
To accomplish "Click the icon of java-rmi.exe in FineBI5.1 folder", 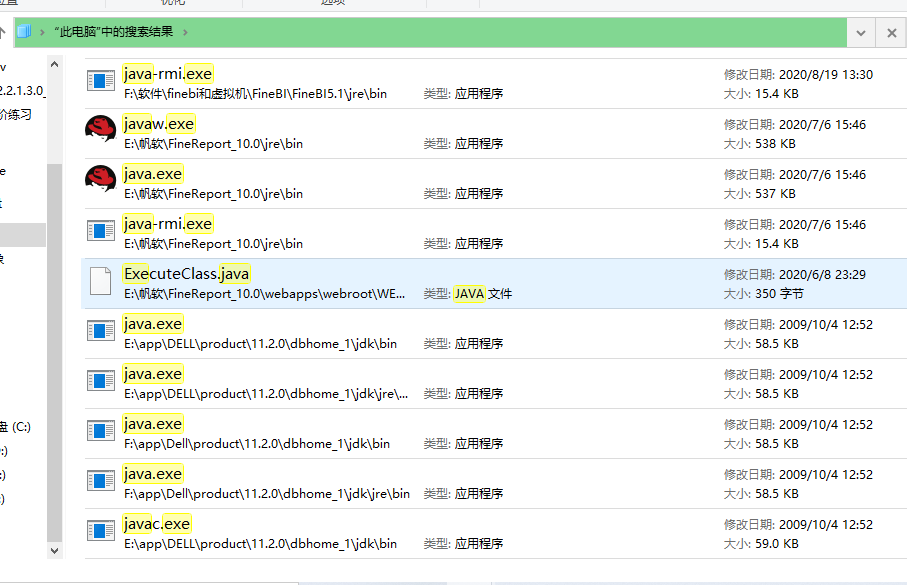I will 101,80.
